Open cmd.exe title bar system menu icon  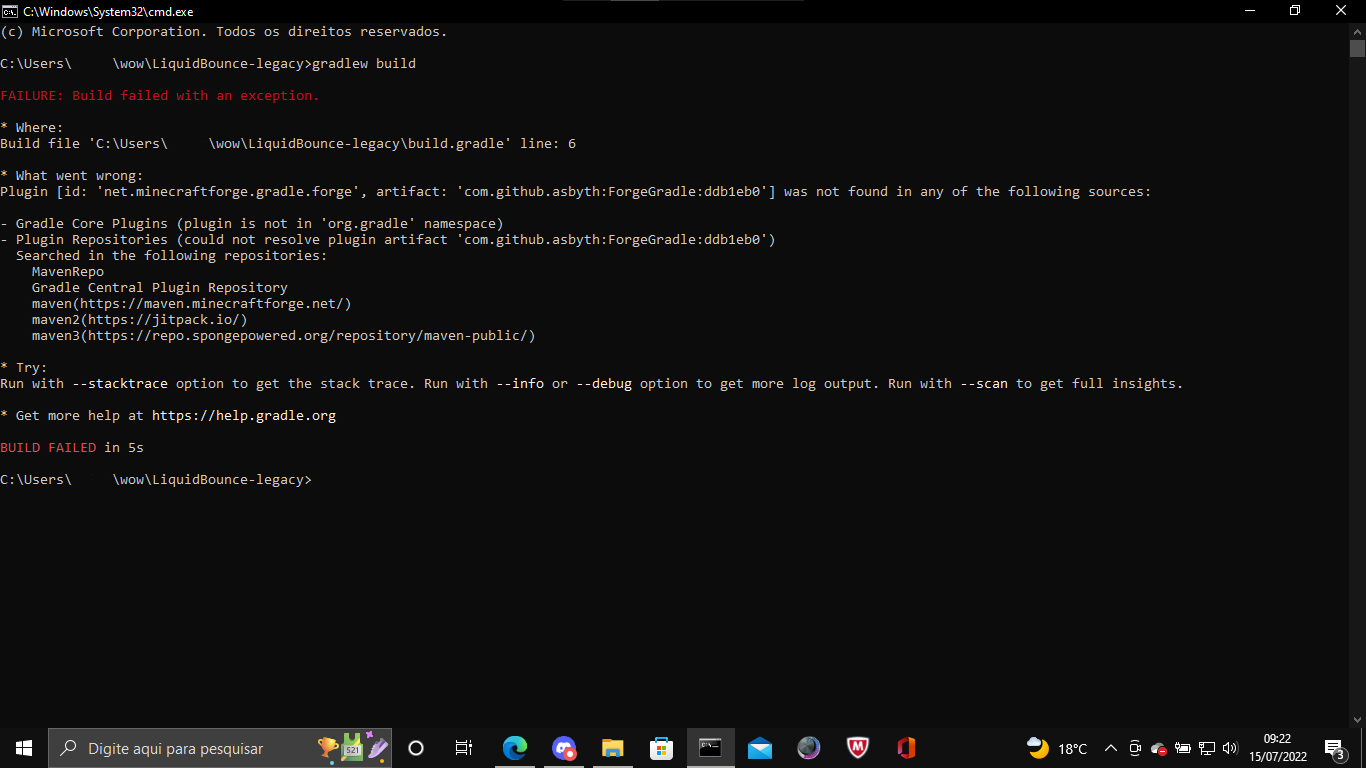10,11
